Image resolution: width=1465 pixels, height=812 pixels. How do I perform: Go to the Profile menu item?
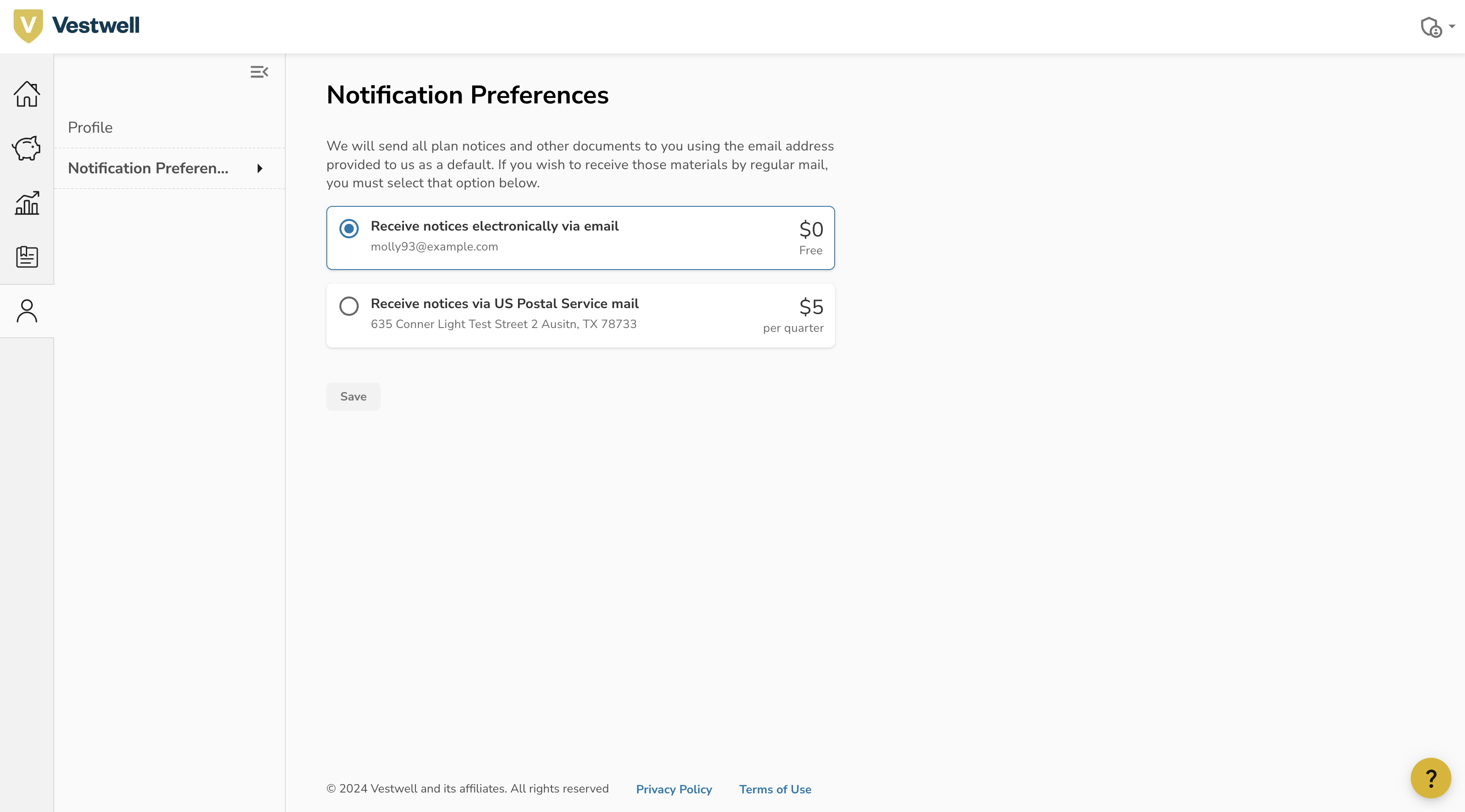pos(90,128)
